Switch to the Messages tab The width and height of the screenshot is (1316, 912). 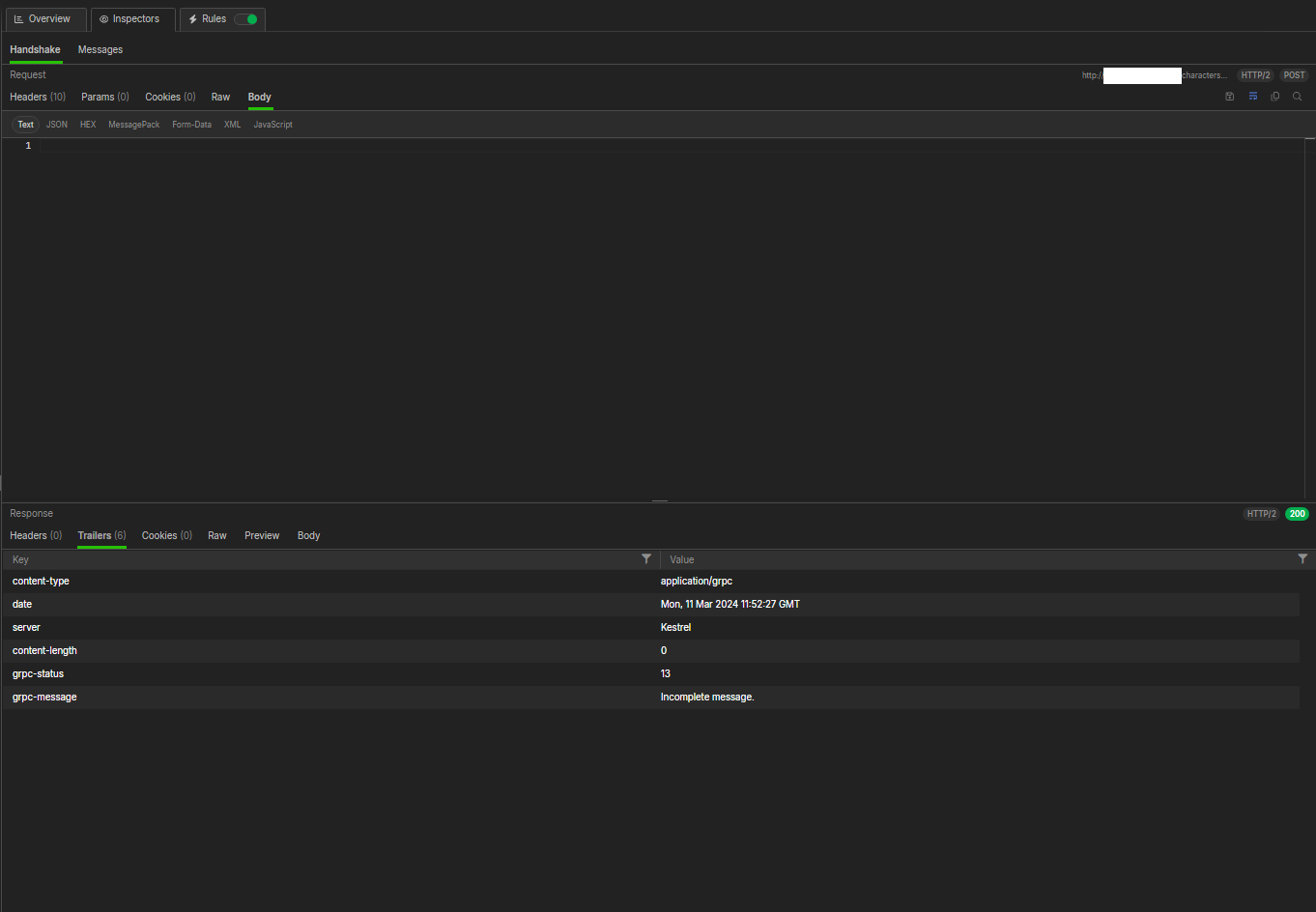100,49
